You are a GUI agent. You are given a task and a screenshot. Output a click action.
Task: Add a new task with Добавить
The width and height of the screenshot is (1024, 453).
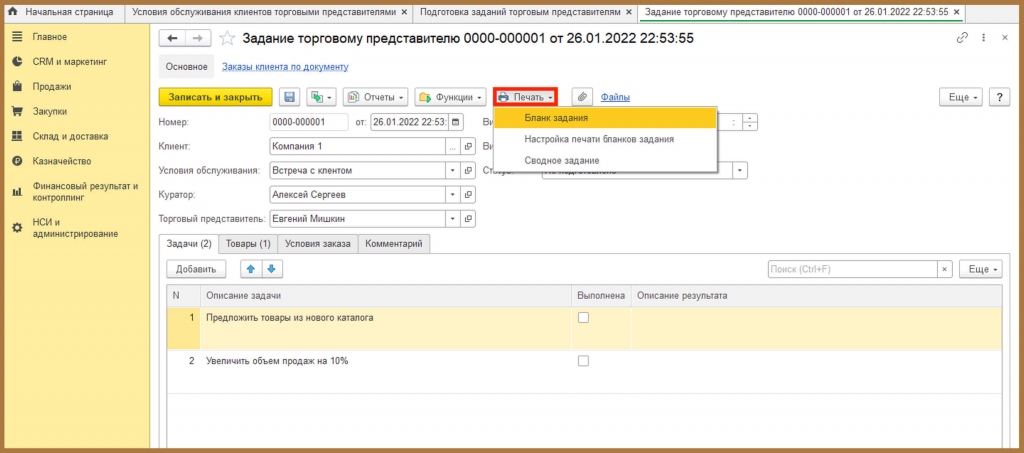(196, 269)
